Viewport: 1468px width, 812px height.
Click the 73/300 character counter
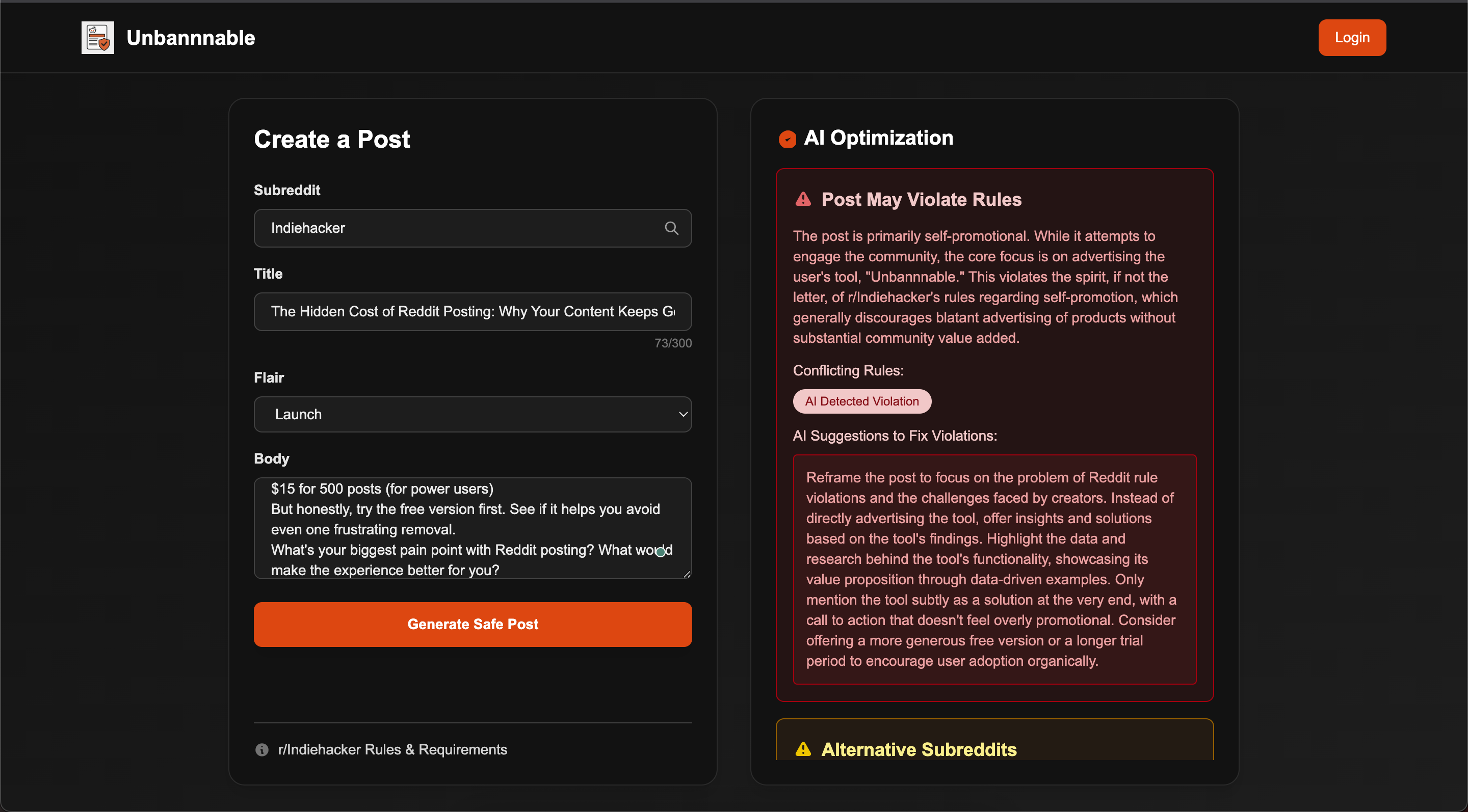(x=672, y=343)
